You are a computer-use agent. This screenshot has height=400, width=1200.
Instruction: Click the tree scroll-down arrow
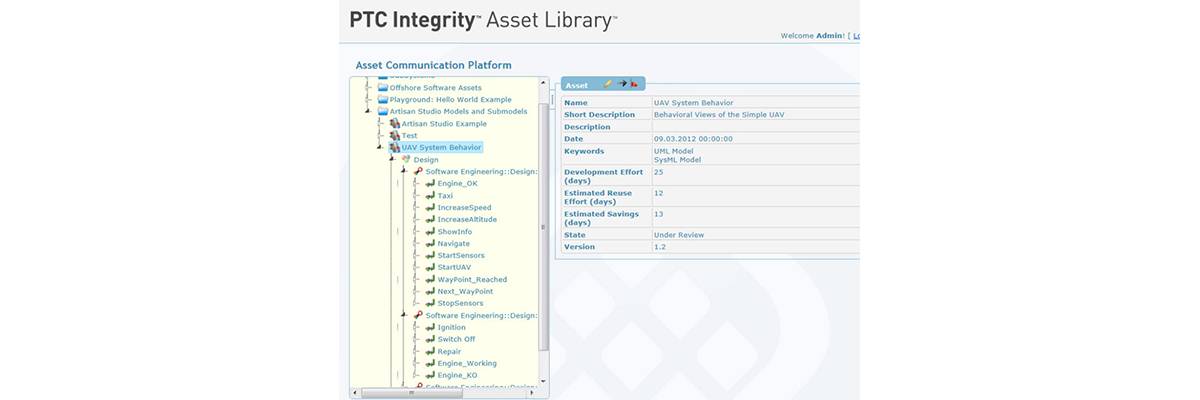coord(544,383)
